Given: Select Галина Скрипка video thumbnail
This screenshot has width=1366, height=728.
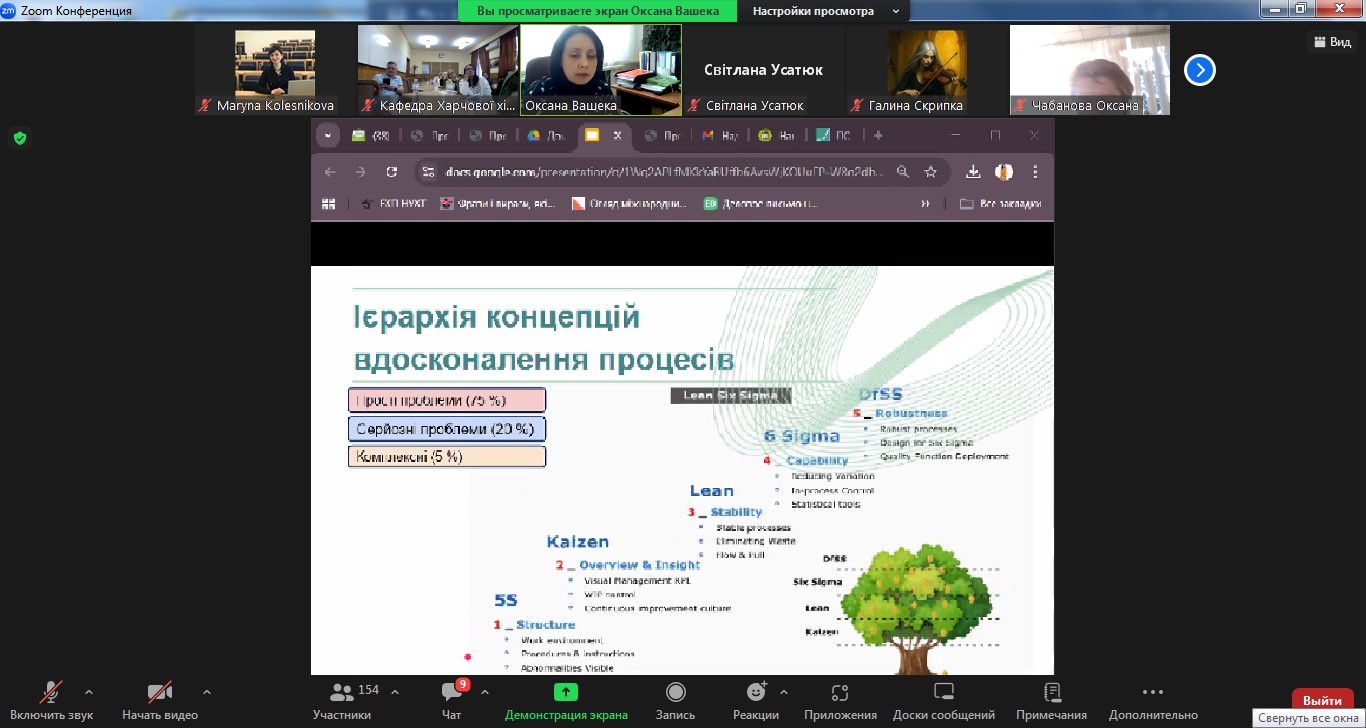Looking at the screenshot, I should [x=927, y=70].
